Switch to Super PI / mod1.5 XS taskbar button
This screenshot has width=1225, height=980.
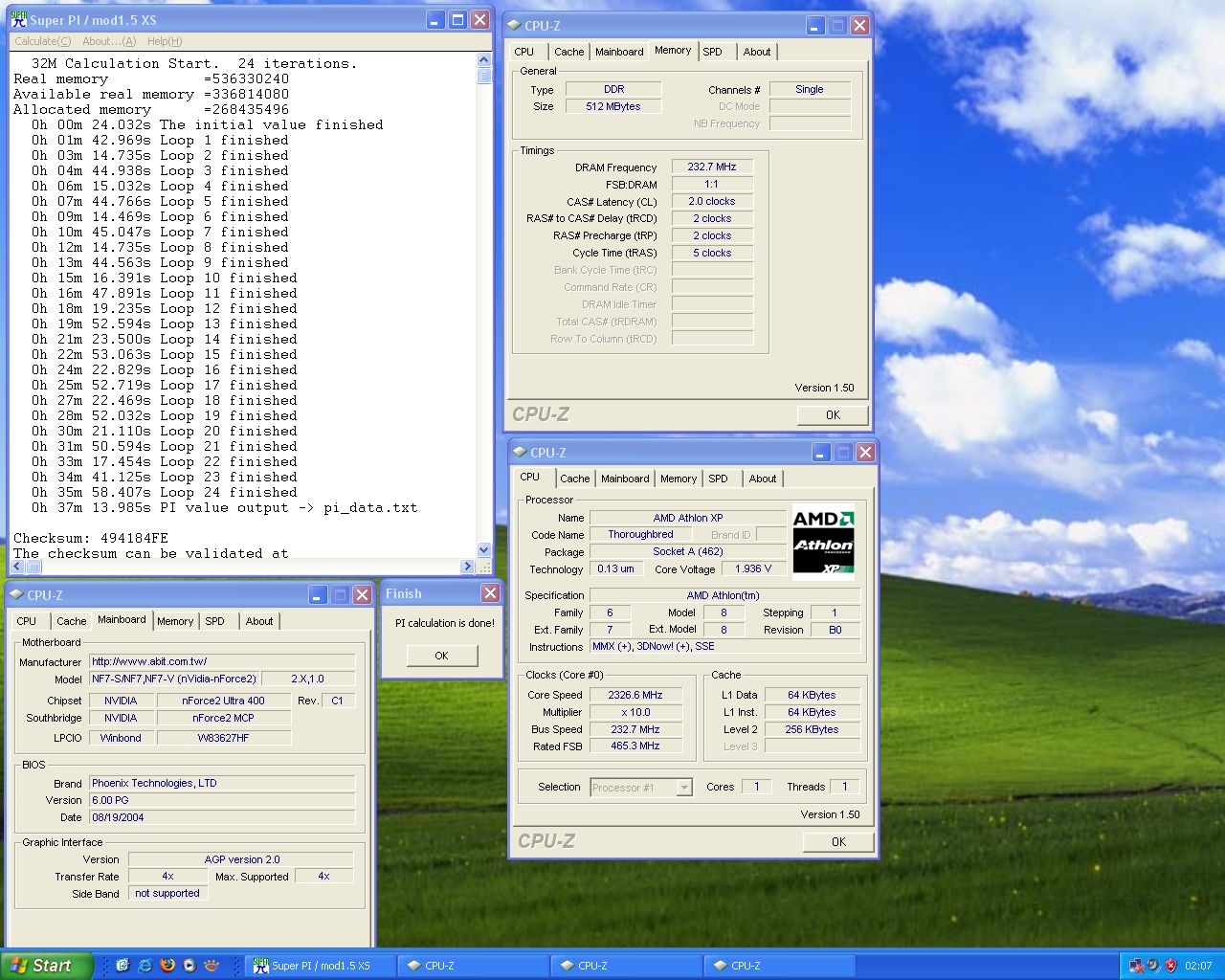pyautogui.click(x=319, y=966)
